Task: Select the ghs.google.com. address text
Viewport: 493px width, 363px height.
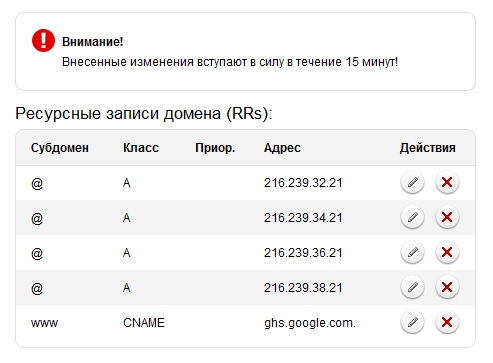Action: tap(310, 323)
